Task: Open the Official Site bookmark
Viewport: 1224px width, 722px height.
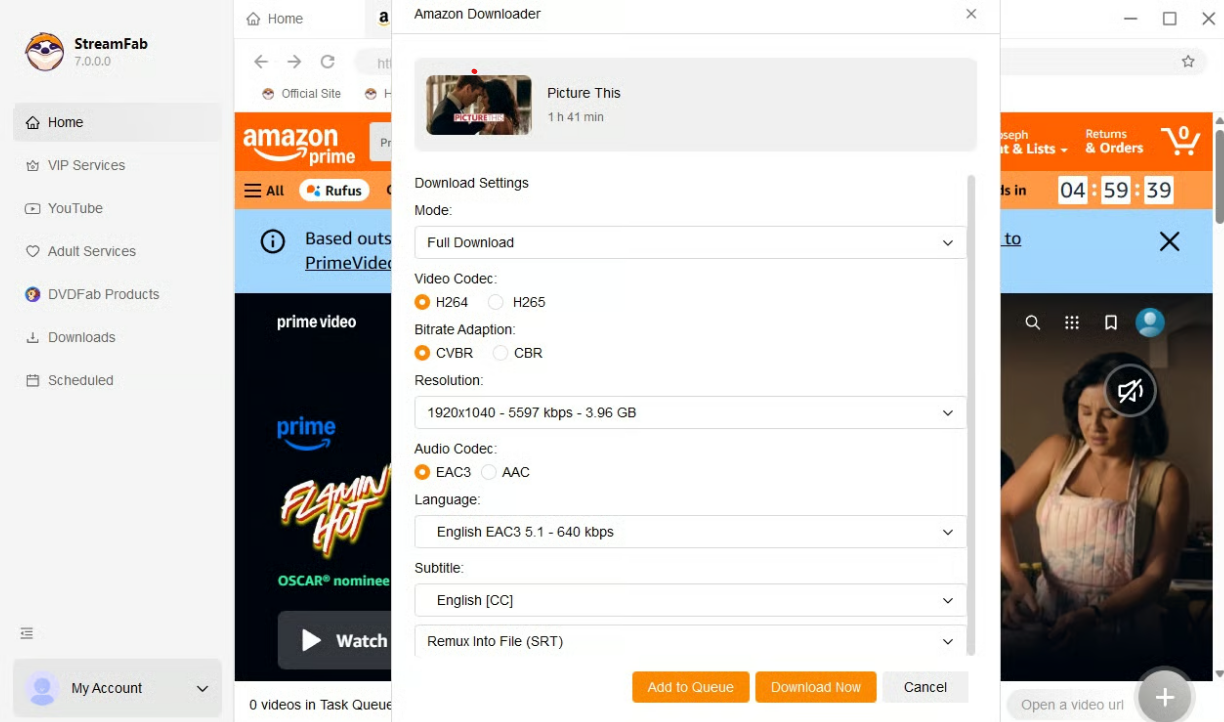Action: coord(301,93)
